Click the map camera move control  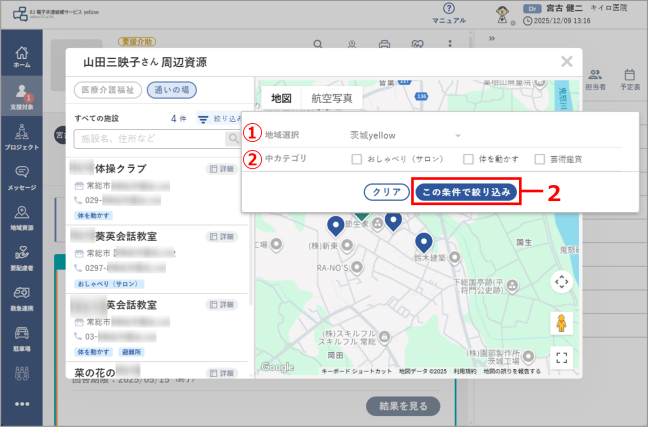(x=562, y=282)
